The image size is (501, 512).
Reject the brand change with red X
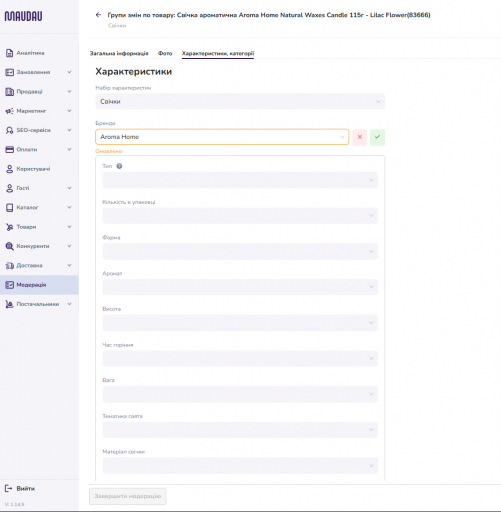[x=359, y=137]
